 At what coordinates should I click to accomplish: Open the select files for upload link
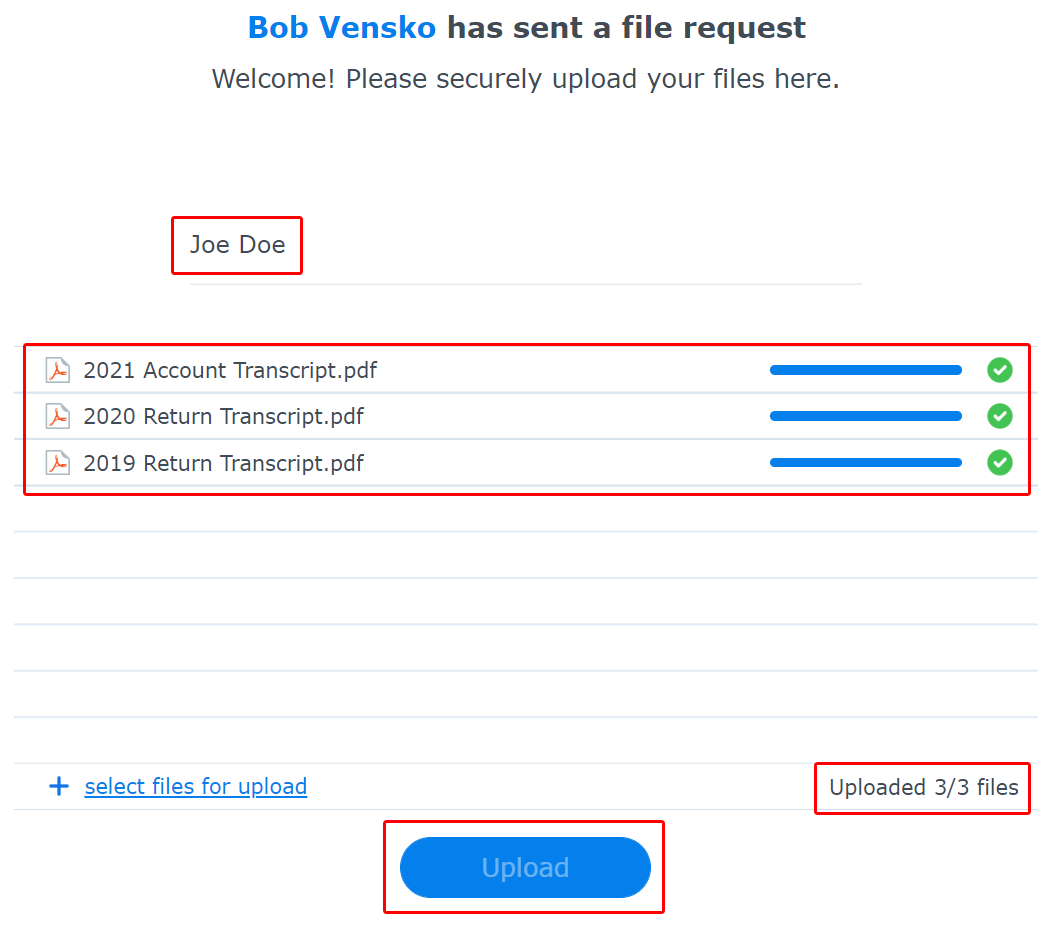click(x=196, y=786)
